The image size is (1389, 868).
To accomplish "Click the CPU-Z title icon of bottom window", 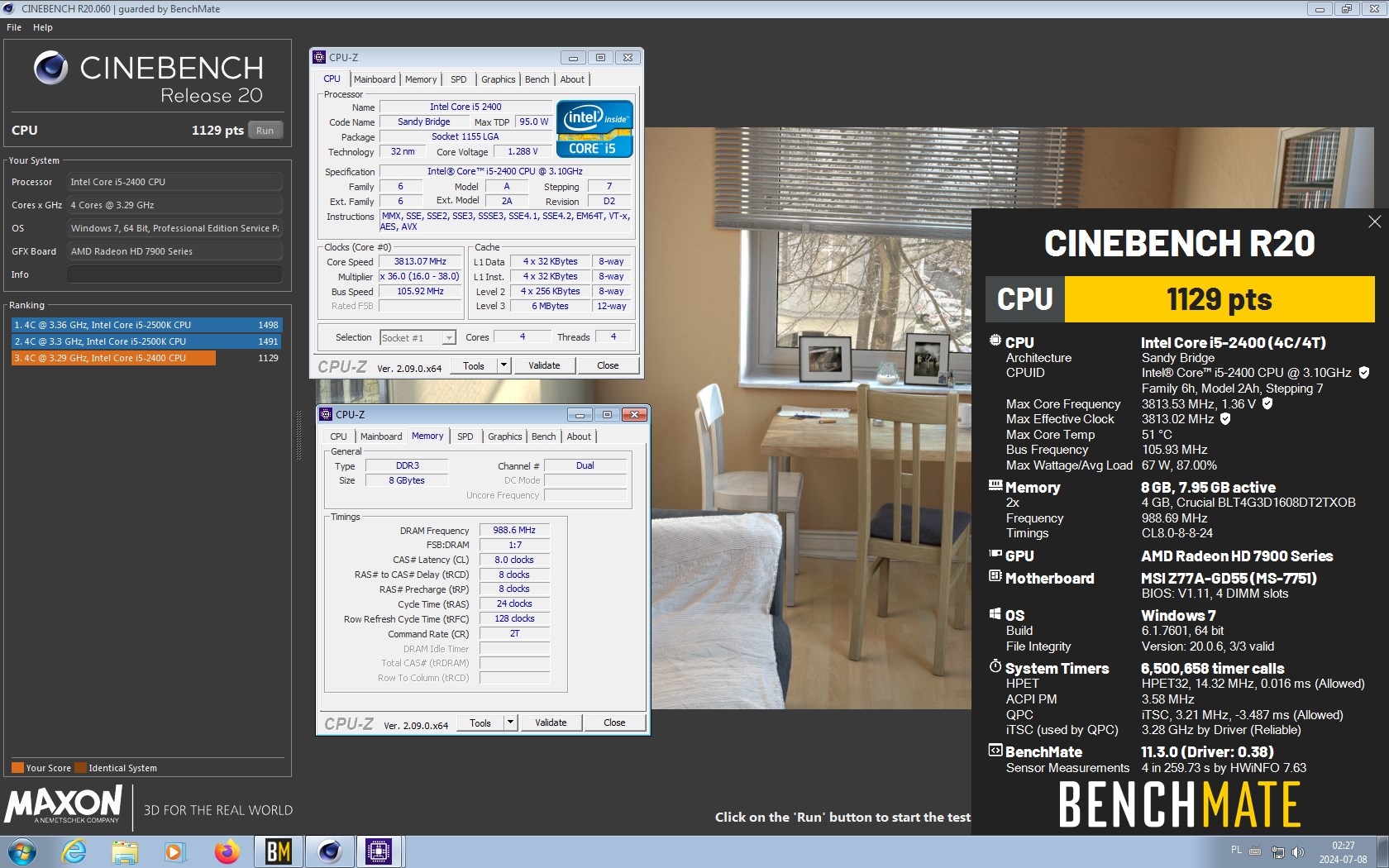I will point(326,414).
